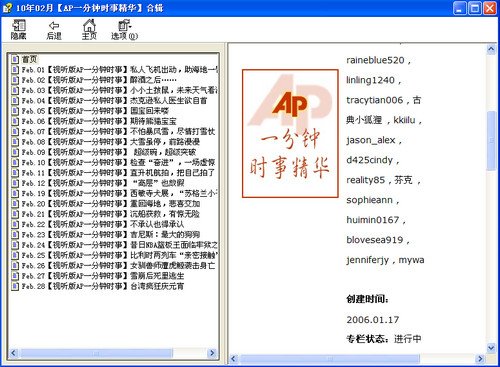Open Feb. 04 topic 杰克逊私人医生欲自首
This screenshot has height=367, width=500.
[114, 101]
